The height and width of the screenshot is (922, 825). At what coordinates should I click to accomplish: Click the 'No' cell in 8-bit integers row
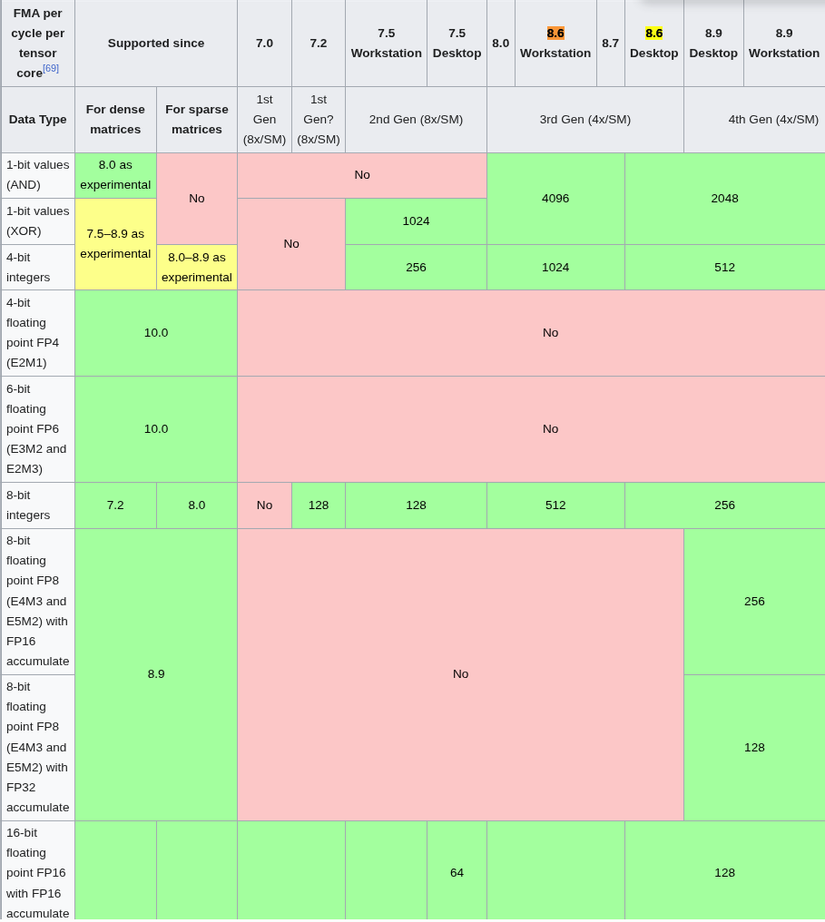(x=265, y=505)
